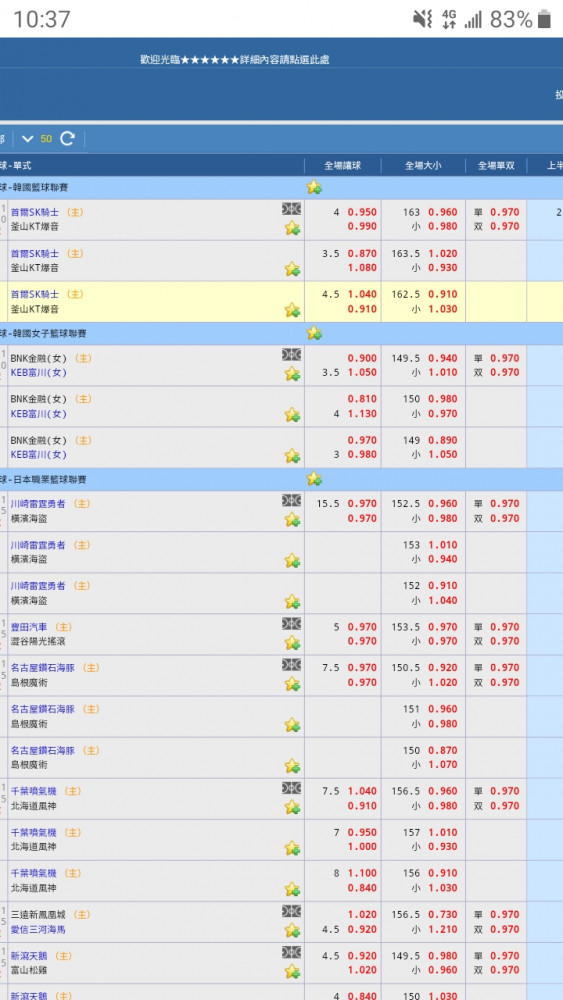The width and height of the screenshot is (563, 1000).
Task: Open the court icon for 千葉噴氣機 match
Action: pos(291,788)
